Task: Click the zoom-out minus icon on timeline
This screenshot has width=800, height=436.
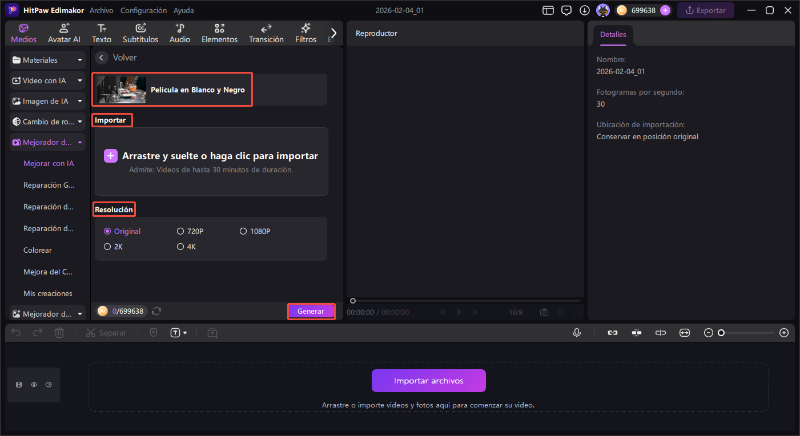Action: [709, 332]
